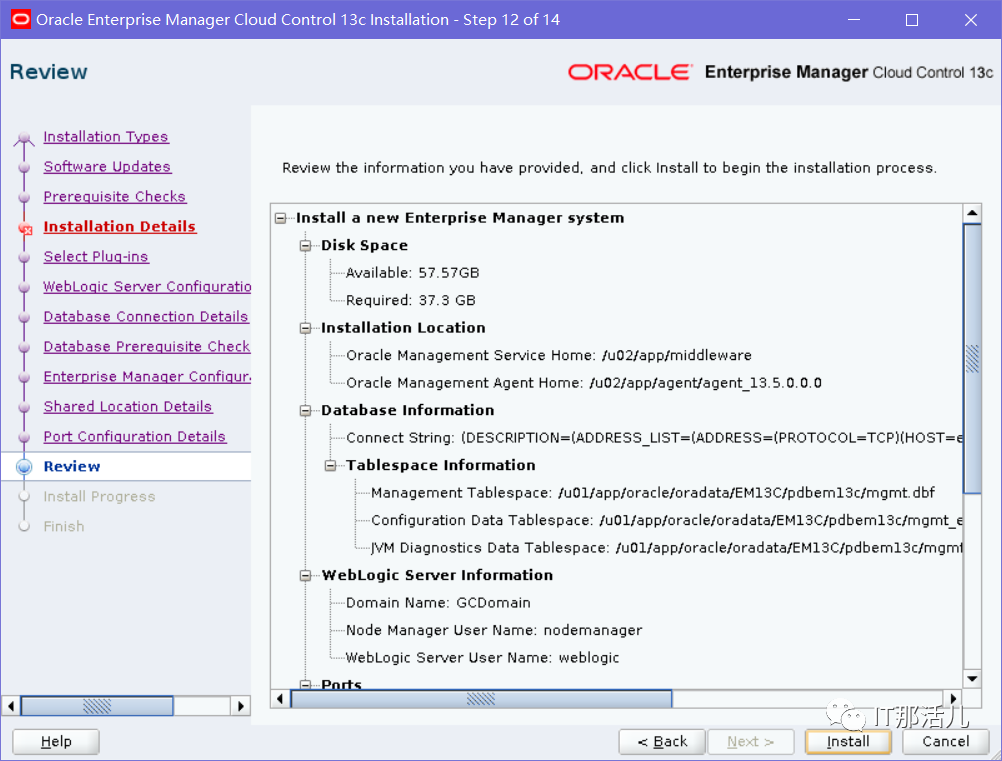Maximize the installer window
Screen dimensions: 1002x761
click(x=912, y=20)
